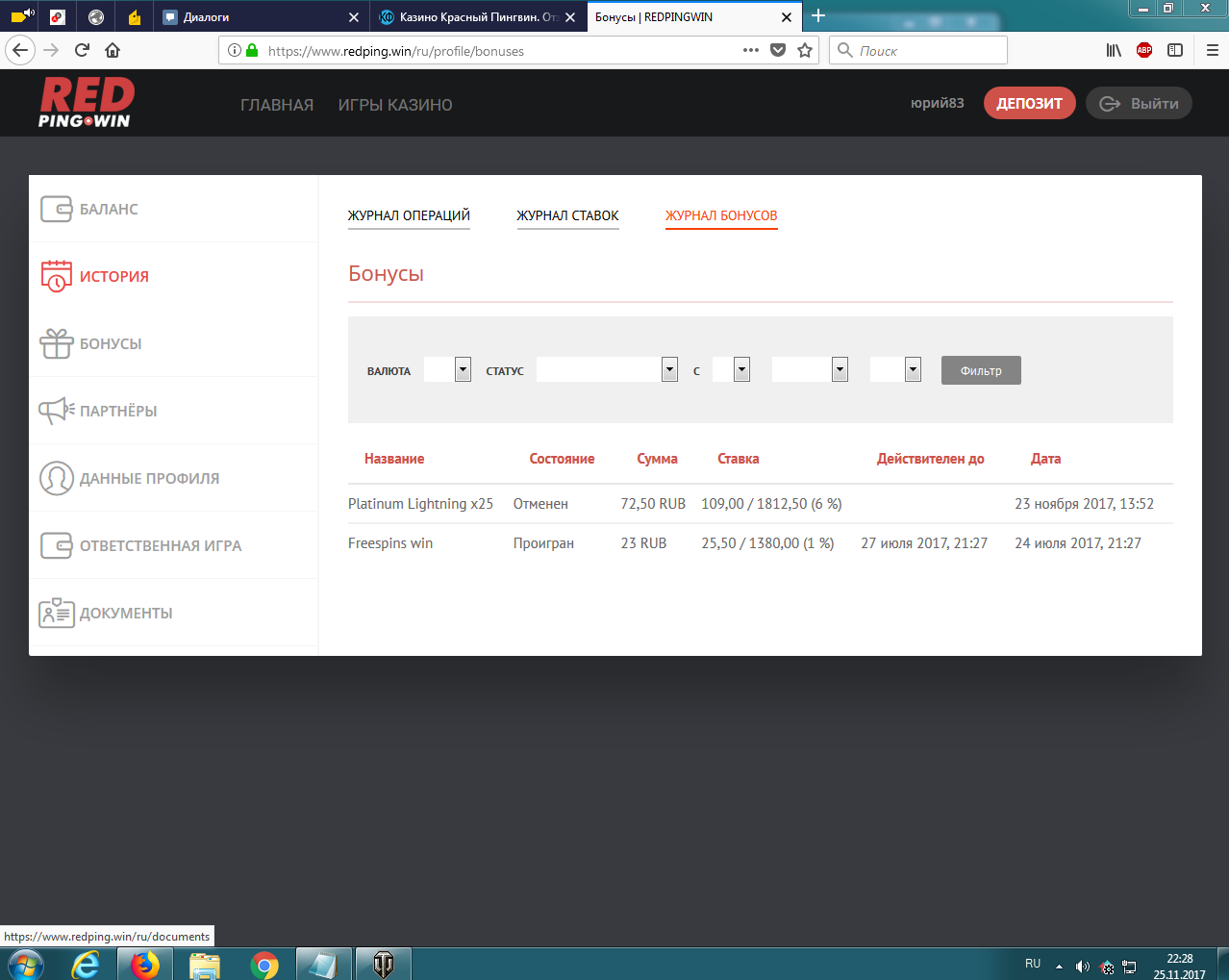Open ГЛАВНАЯ in the top navigation

(277, 105)
